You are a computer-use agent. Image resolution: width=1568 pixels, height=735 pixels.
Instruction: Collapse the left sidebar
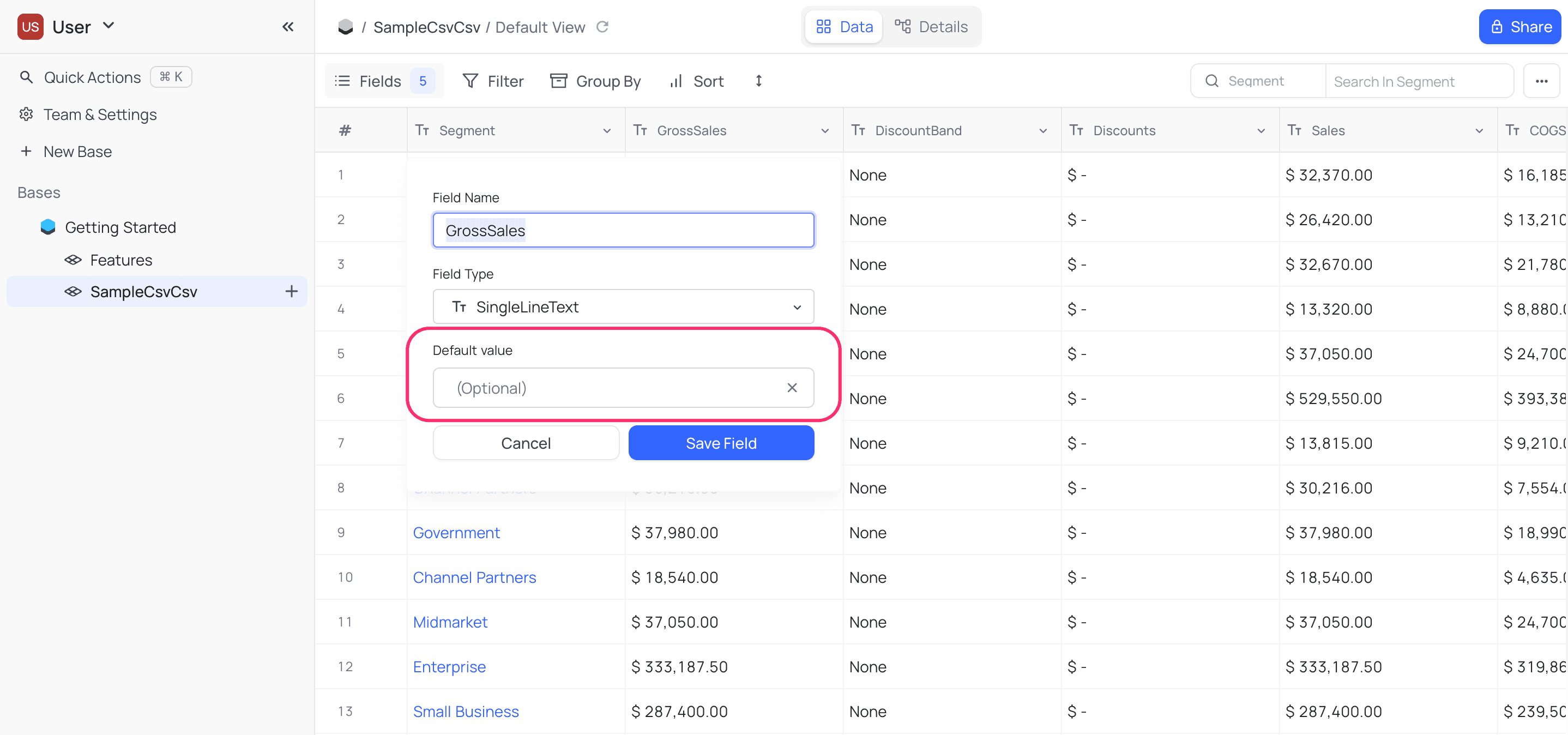point(288,27)
